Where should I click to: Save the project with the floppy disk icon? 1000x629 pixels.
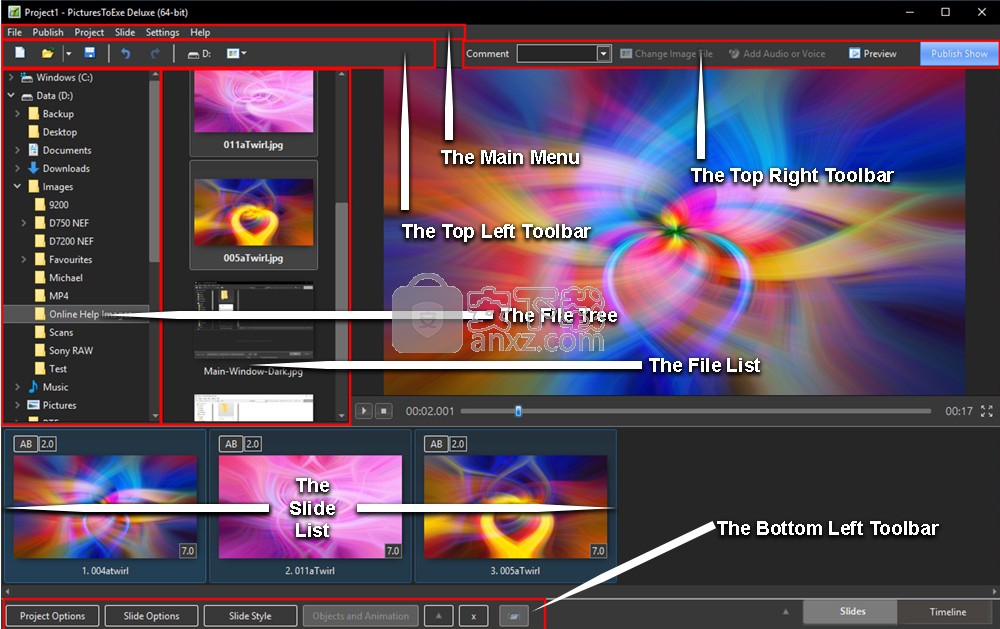pos(90,53)
